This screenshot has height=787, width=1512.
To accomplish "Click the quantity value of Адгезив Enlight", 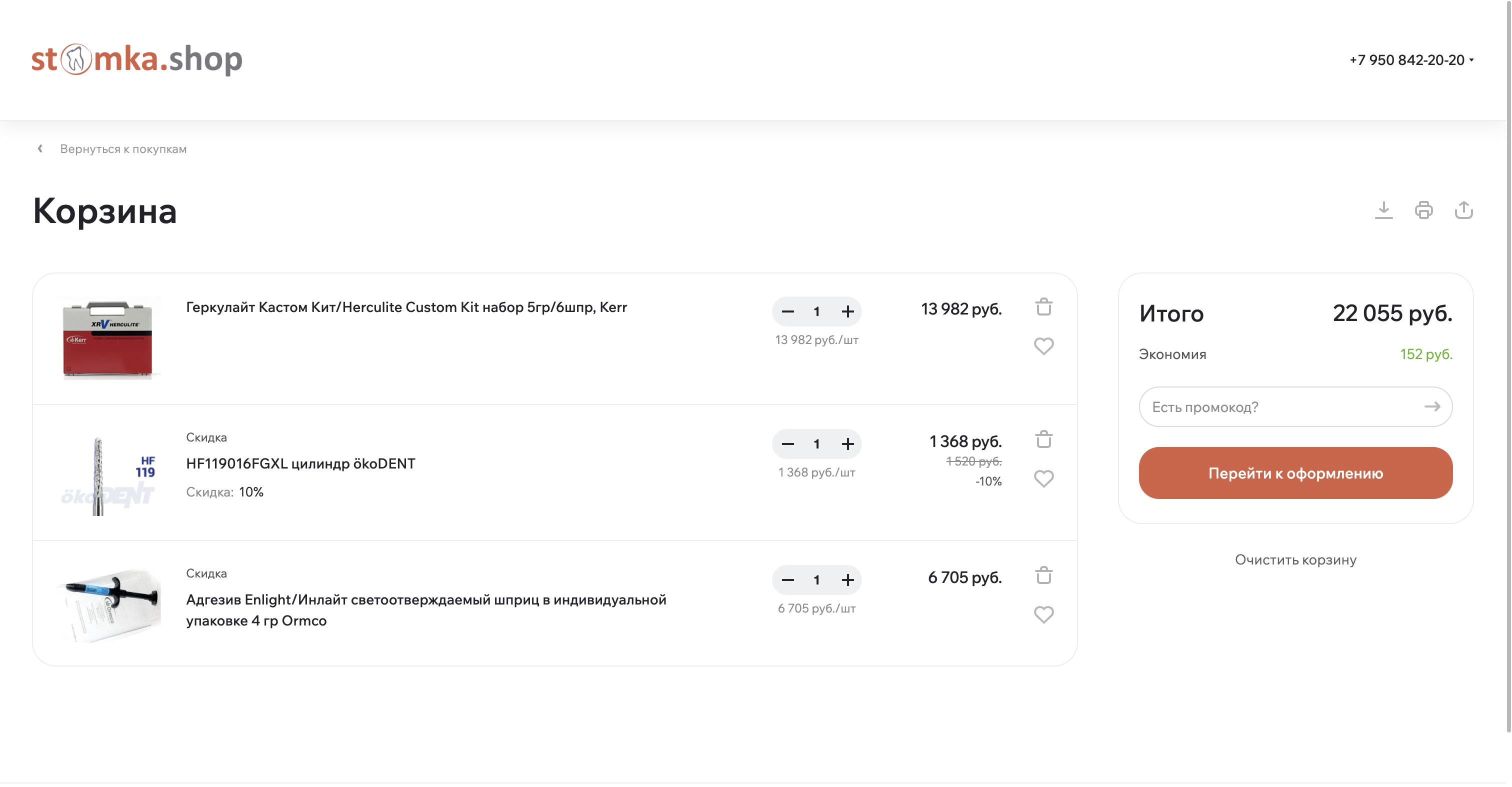I will pos(816,580).
